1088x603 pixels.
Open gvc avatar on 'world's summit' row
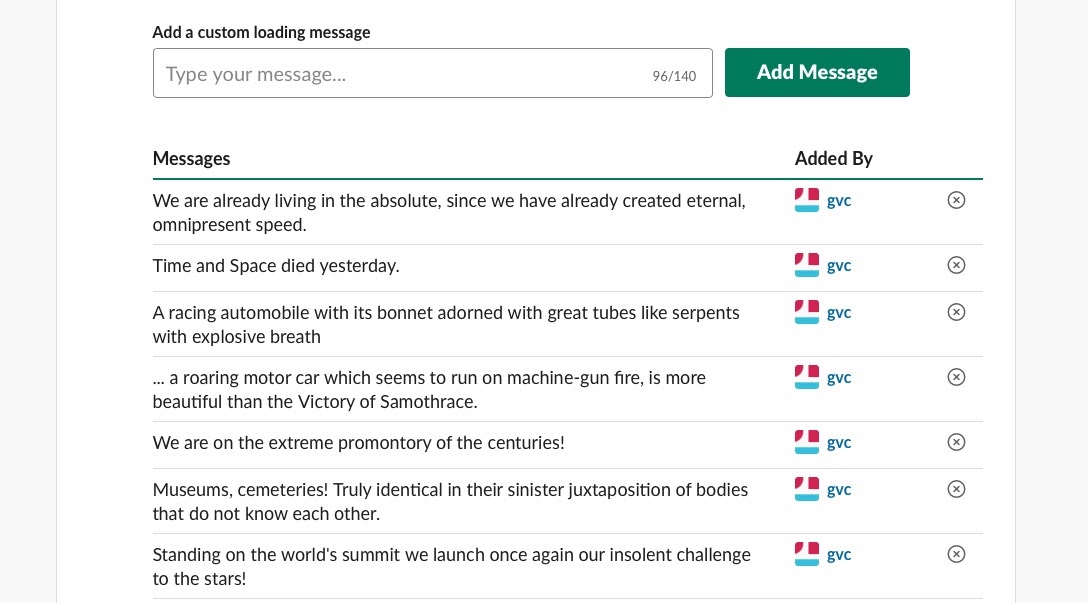(x=806, y=554)
